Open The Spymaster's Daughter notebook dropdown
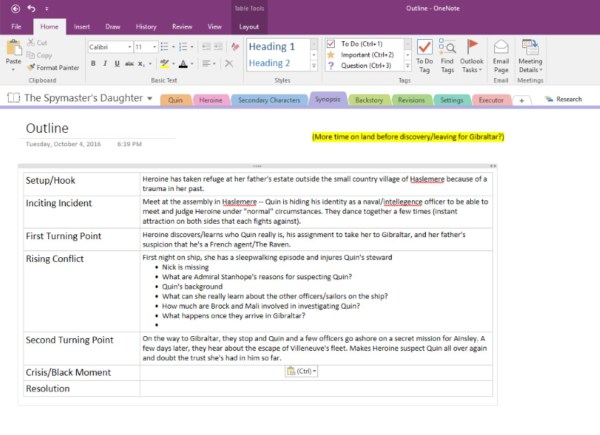This screenshot has width=600, height=435. (x=149, y=99)
